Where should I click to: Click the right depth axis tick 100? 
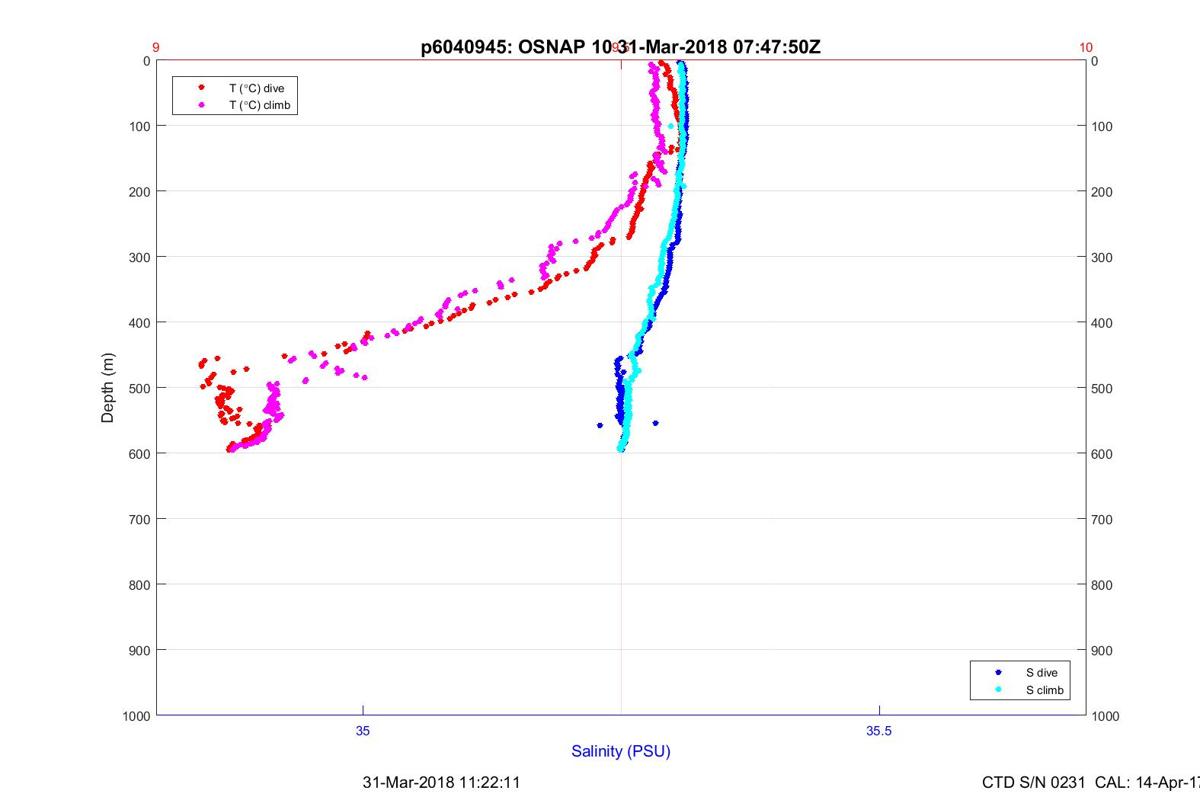coord(1103,126)
